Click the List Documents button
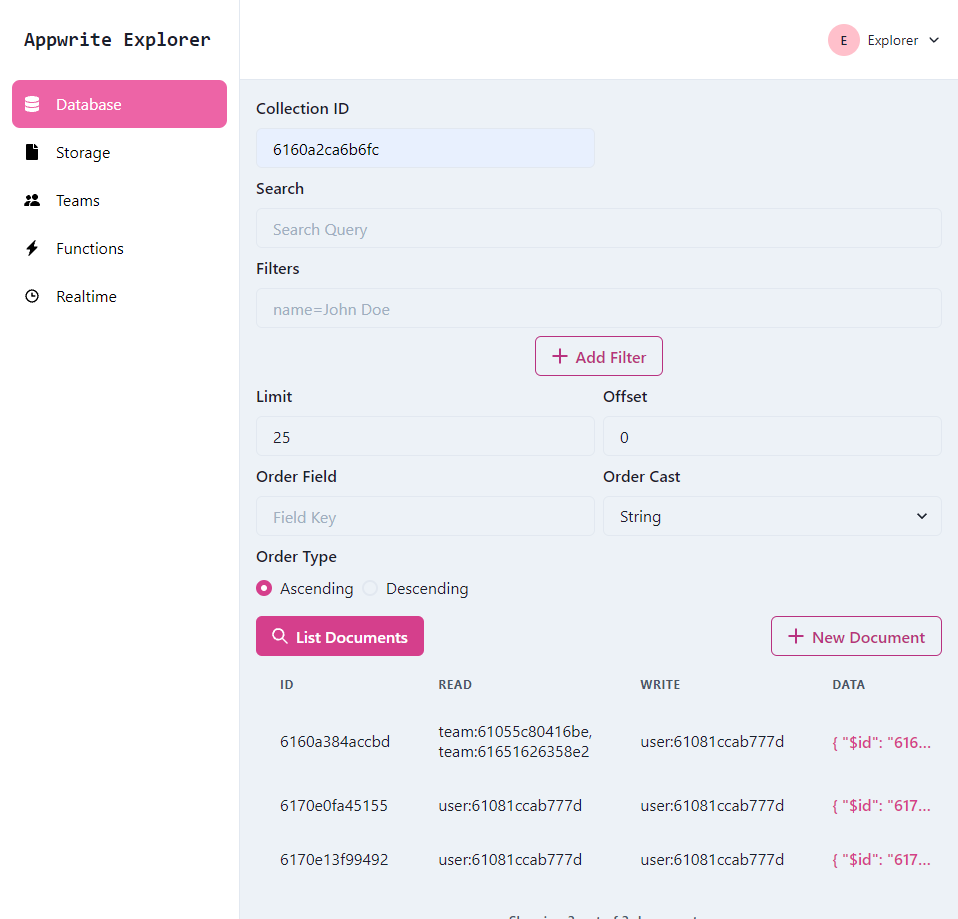Viewport: 958px width, 919px height. pyautogui.click(x=340, y=636)
